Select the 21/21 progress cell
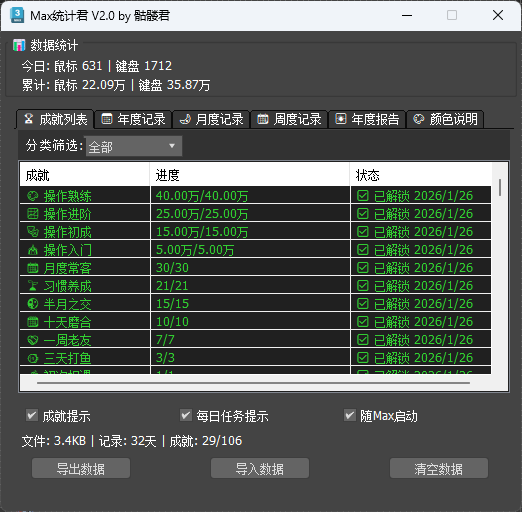The height and width of the screenshot is (512, 522). click(x=250, y=286)
